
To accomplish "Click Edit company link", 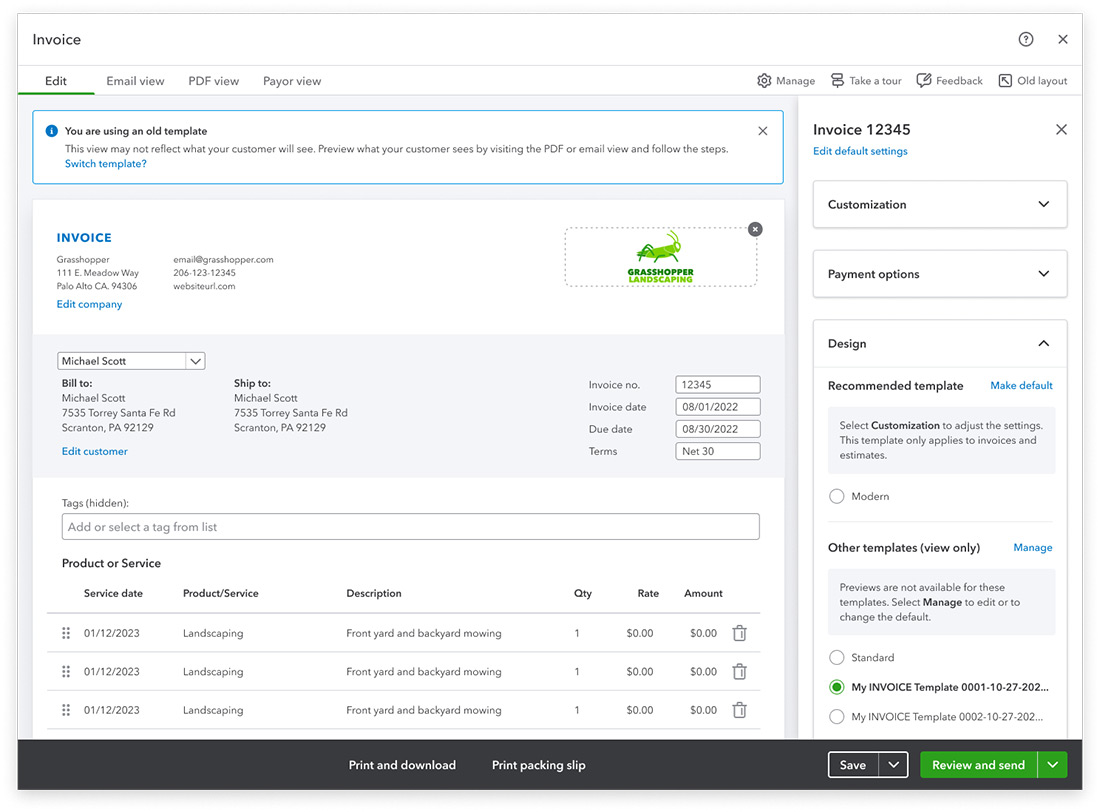I will (89, 304).
